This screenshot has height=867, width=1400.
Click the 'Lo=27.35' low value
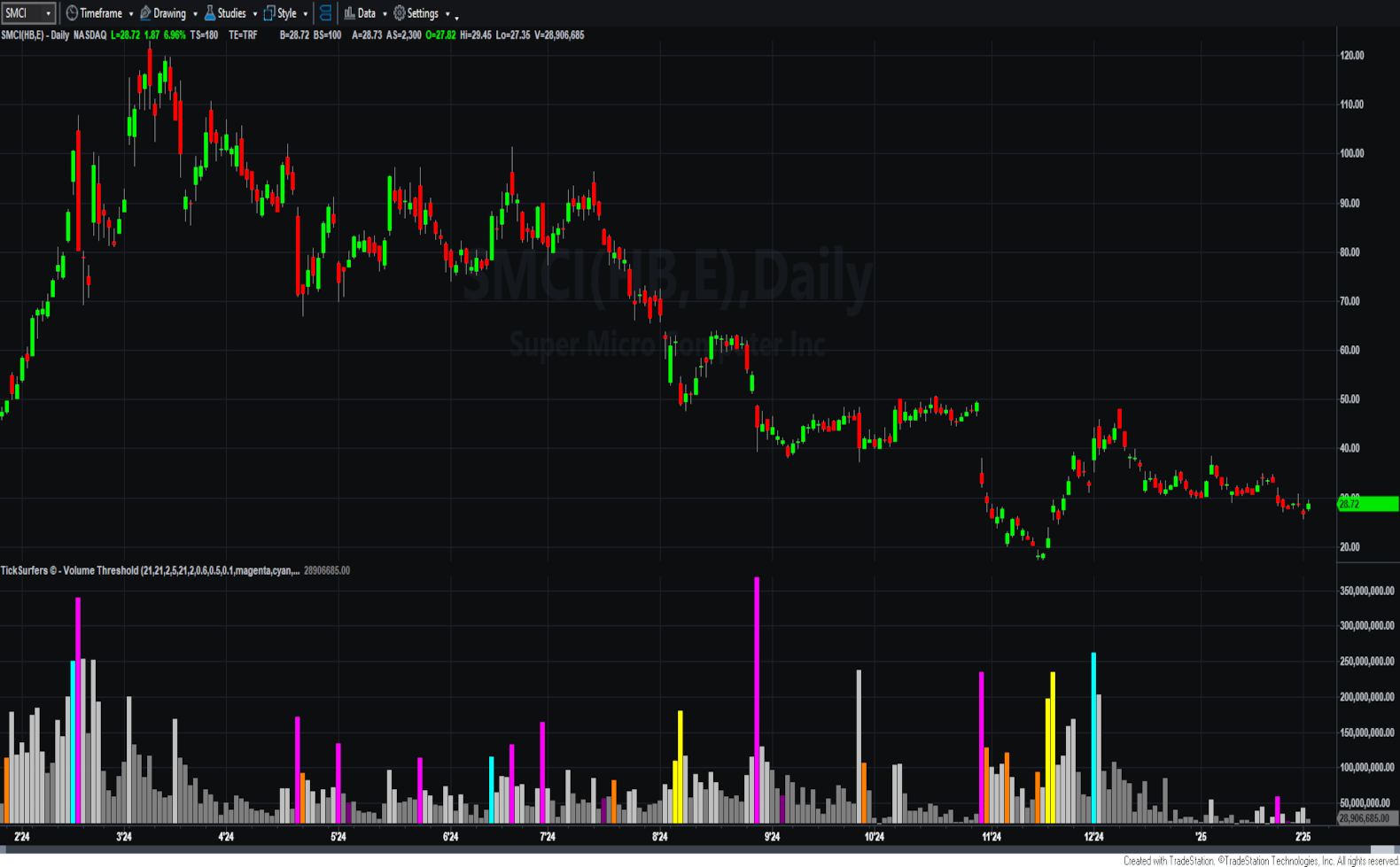513,35
